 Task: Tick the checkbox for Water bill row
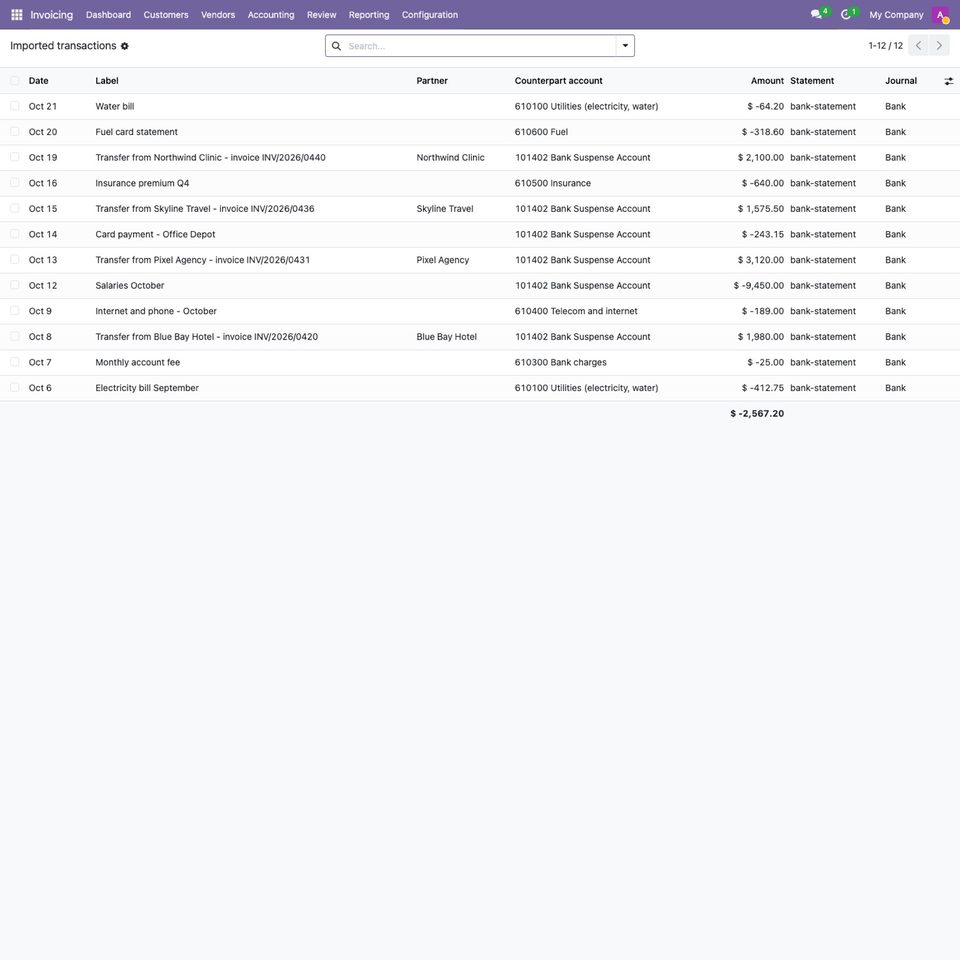[15, 106]
